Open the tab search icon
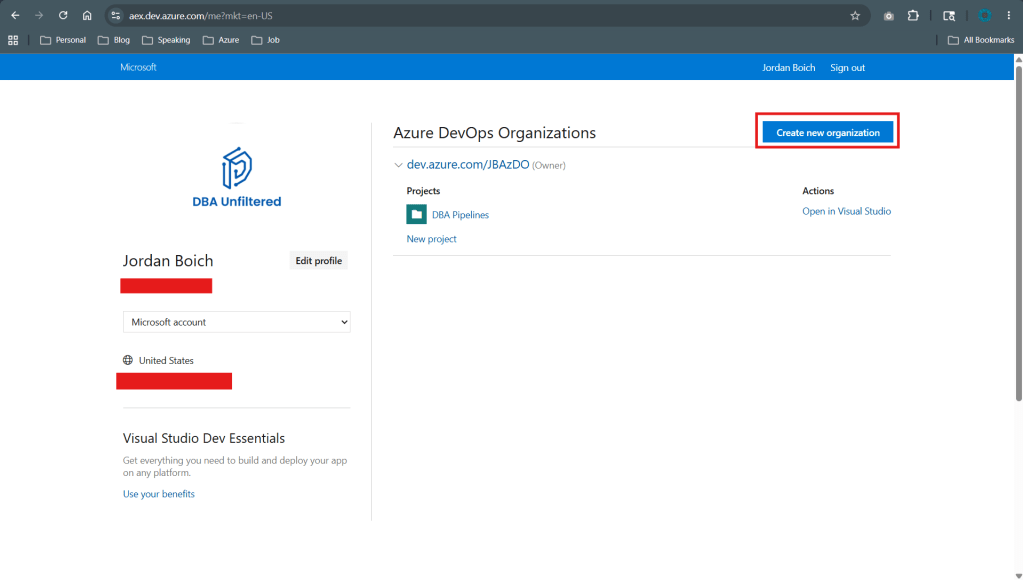The width and height of the screenshot is (1023, 580). pyautogui.click(x=949, y=16)
